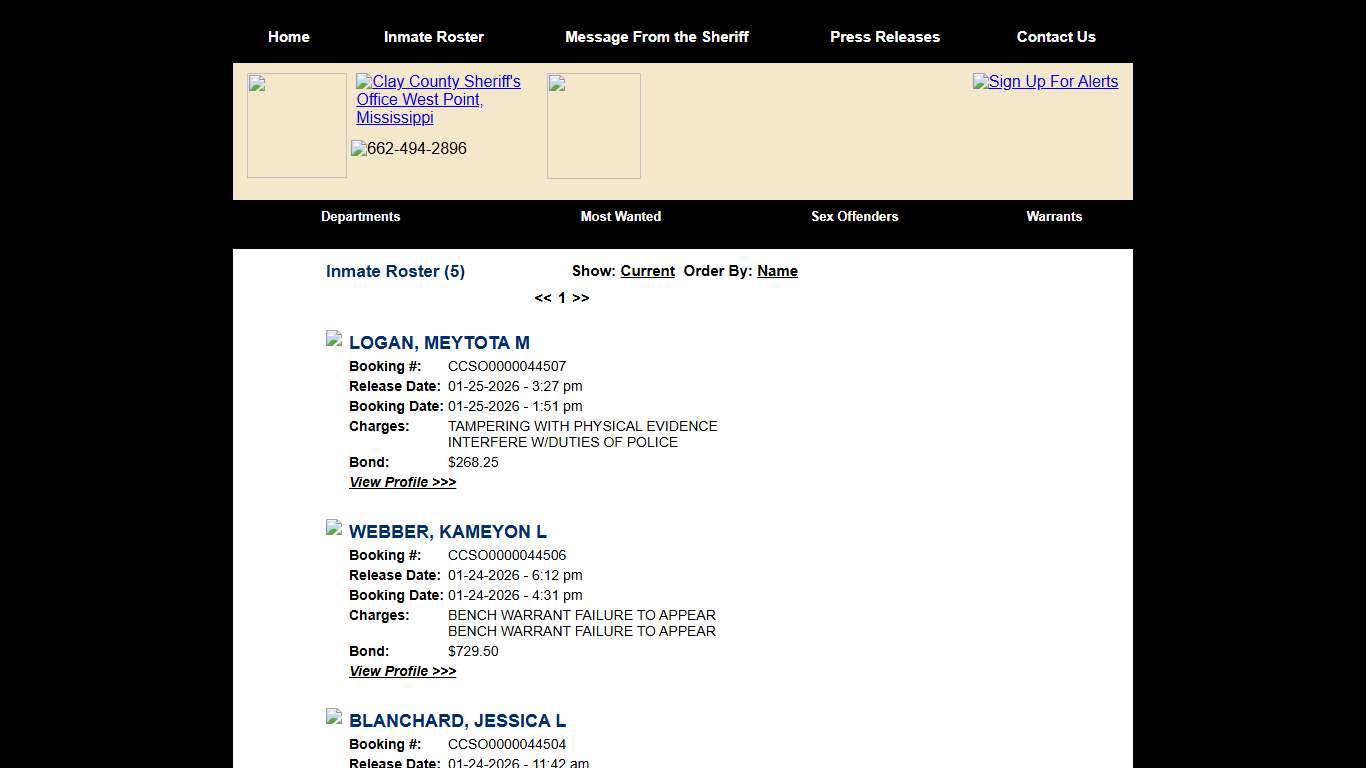Viewport: 1366px width, 768px height.
Task: Click the image placeholder beside the logo link
Action: point(593,125)
